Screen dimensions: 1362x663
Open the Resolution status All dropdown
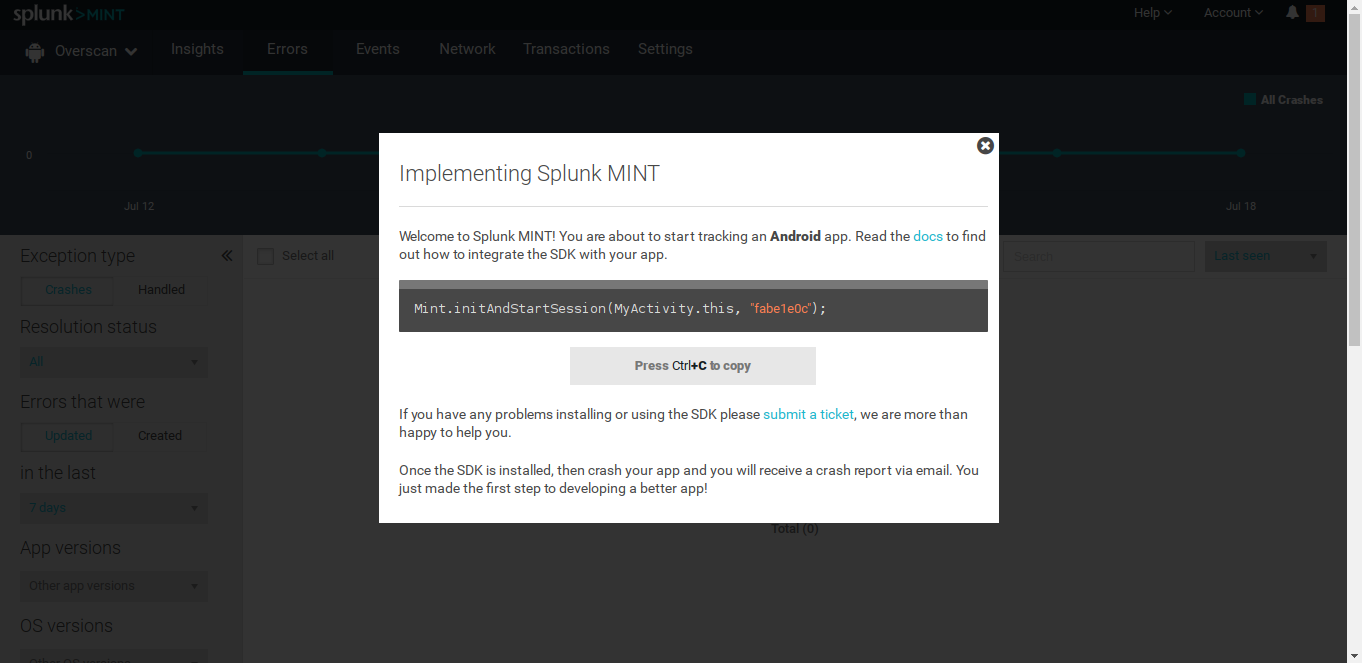pyautogui.click(x=114, y=362)
